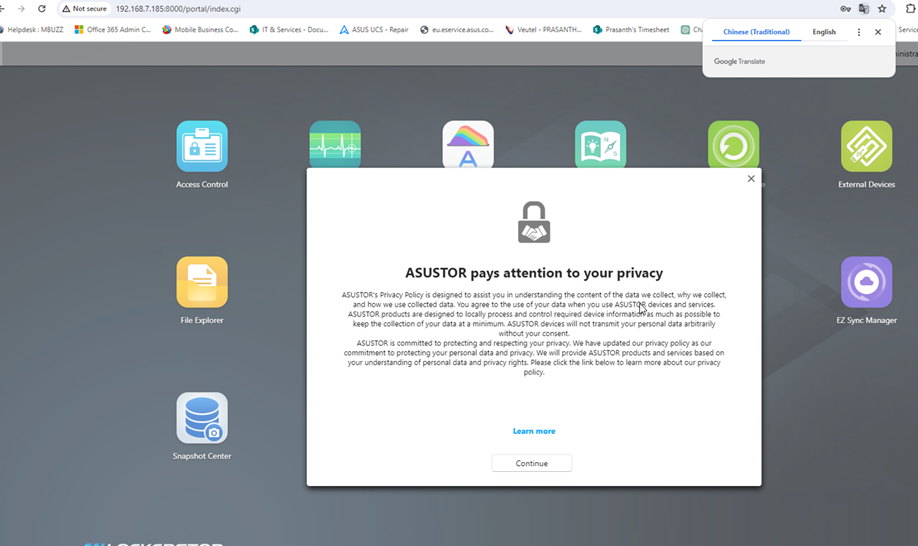The image size is (918, 546).
Task: Open the Access Control app
Action: pyautogui.click(x=202, y=146)
